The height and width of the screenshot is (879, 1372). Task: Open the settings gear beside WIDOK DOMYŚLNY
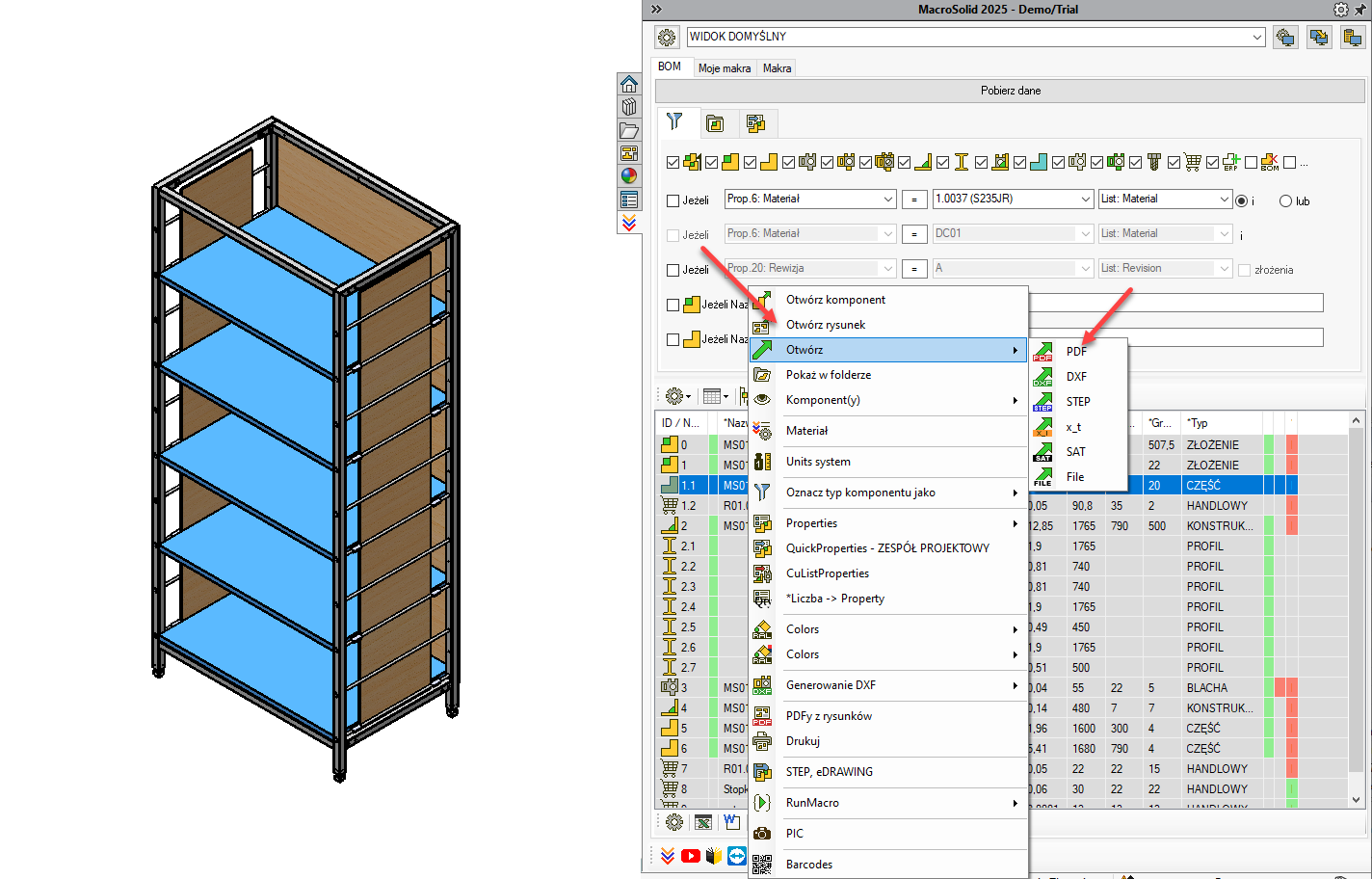click(667, 38)
